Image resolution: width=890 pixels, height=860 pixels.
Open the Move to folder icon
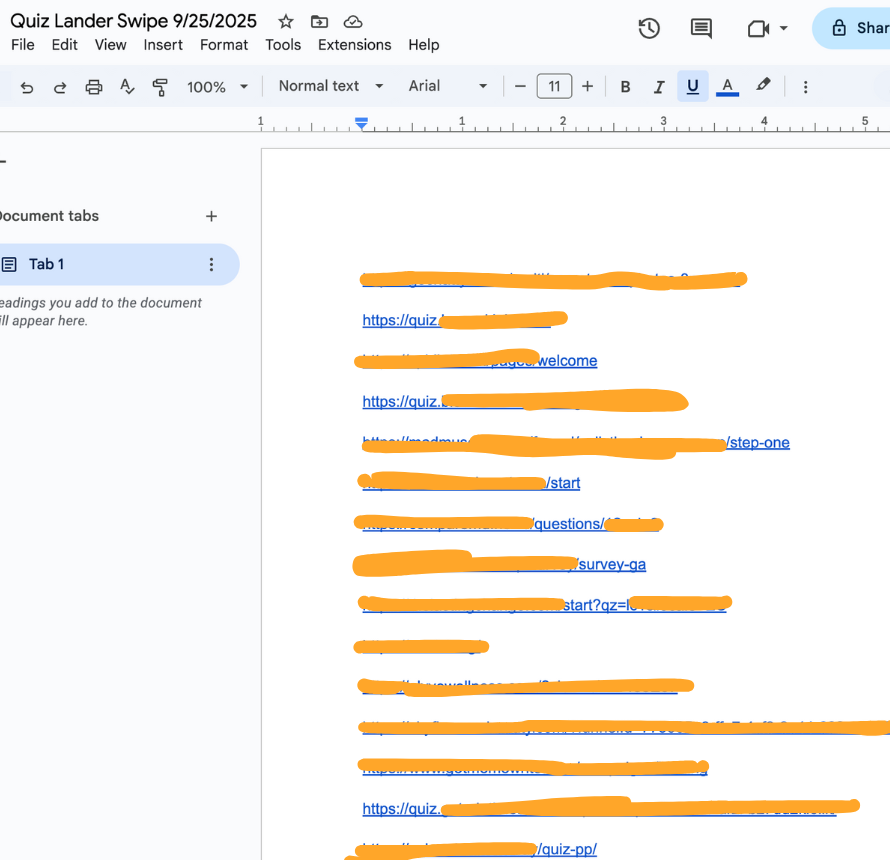coord(319,22)
